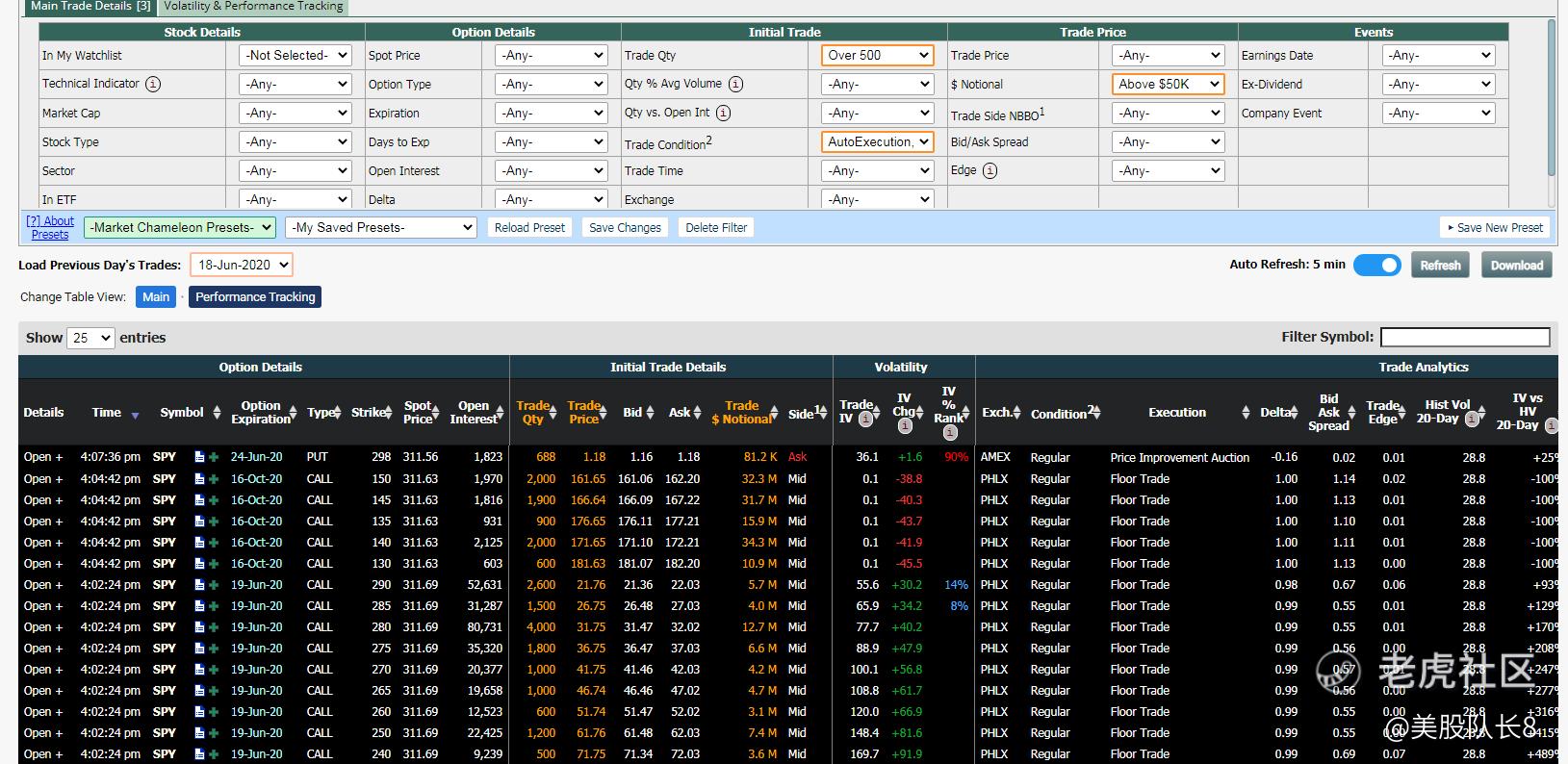Image resolution: width=1568 pixels, height=764 pixels.
Task: Open the $ Notional 'Above $50K' dropdown
Action: [1168, 84]
